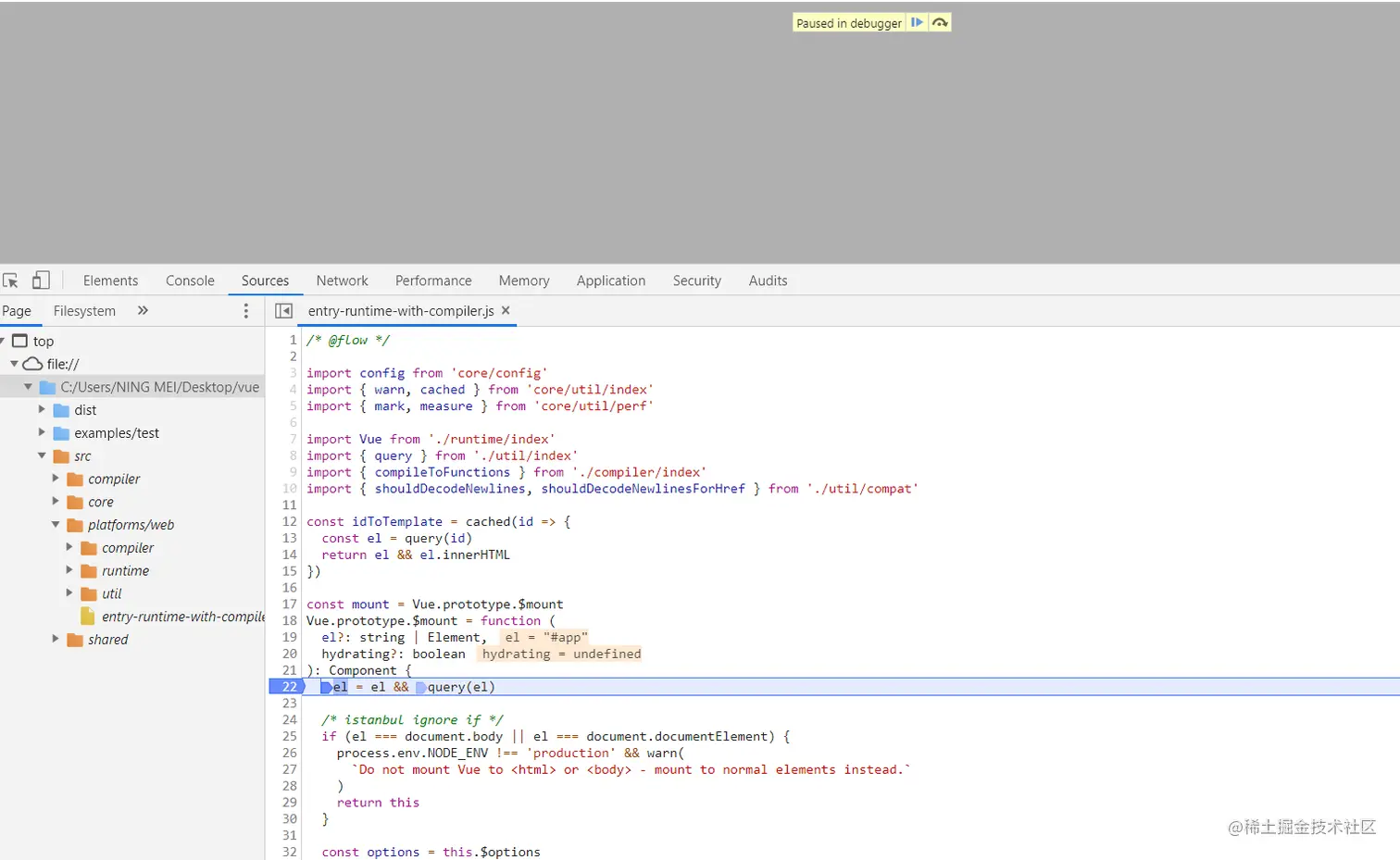Open the Security tab

[x=697, y=280]
